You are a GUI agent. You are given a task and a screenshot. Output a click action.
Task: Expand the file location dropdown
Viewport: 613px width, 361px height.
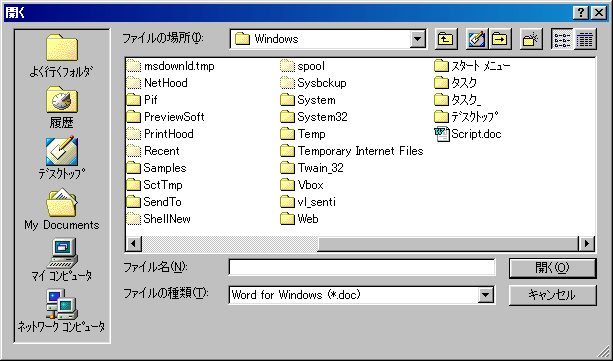418,39
